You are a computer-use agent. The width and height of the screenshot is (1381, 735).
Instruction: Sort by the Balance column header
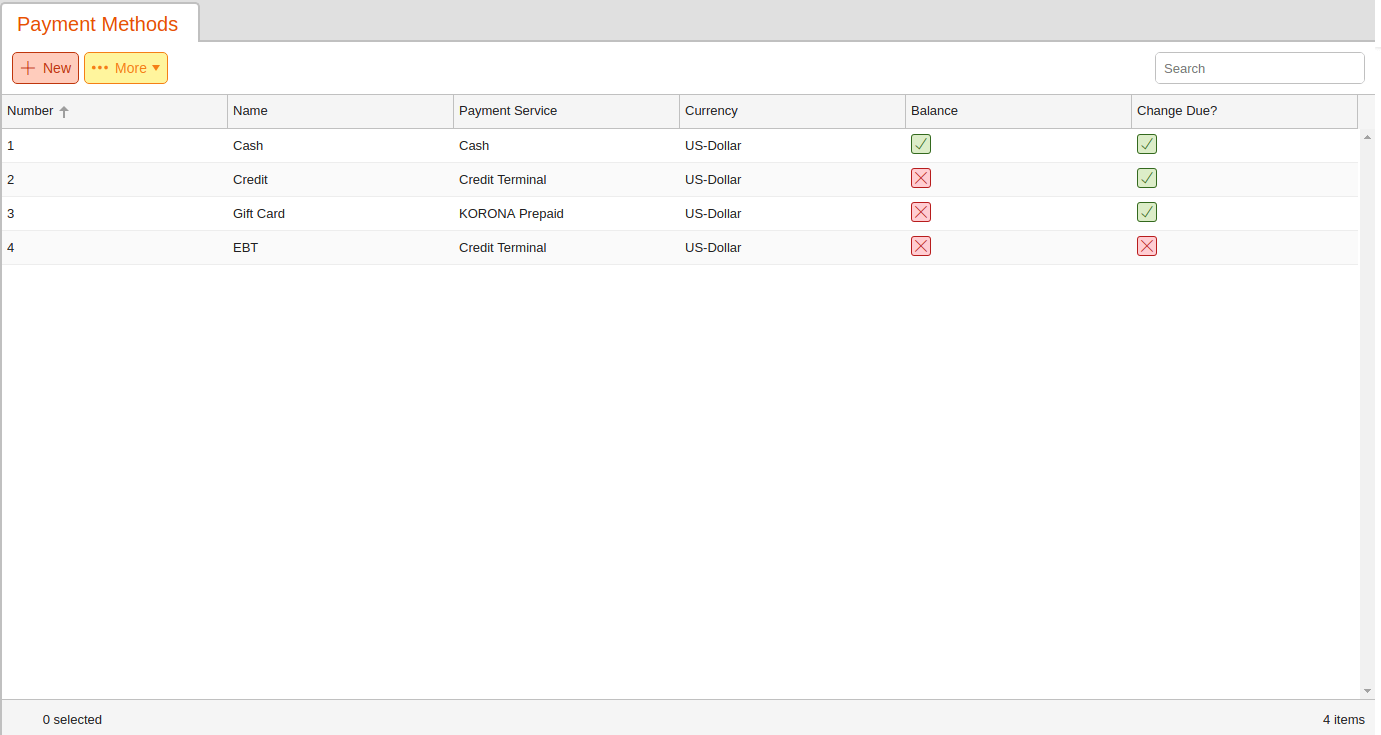click(x=1018, y=111)
